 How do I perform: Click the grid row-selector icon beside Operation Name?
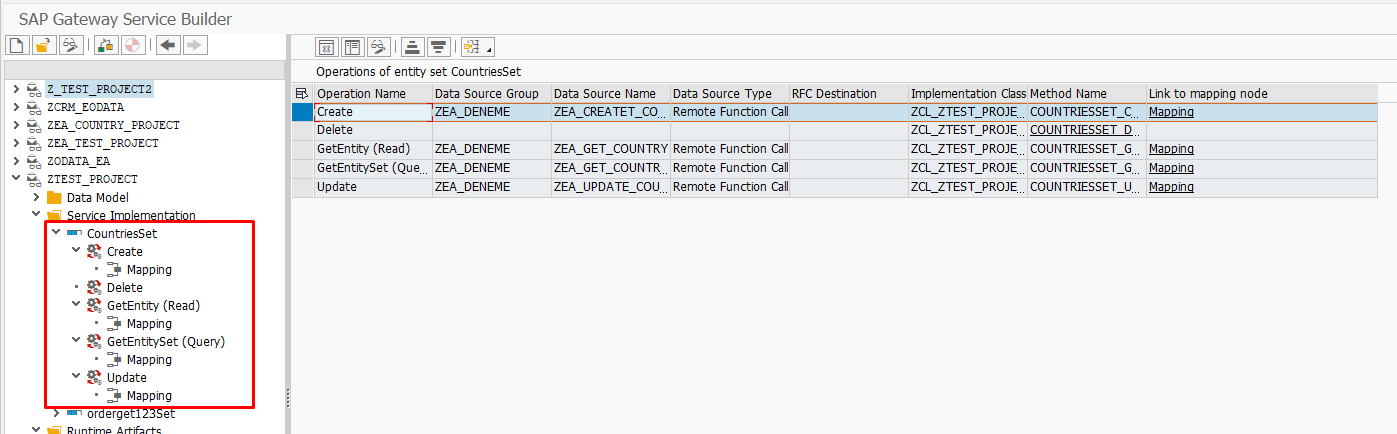(302, 93)
